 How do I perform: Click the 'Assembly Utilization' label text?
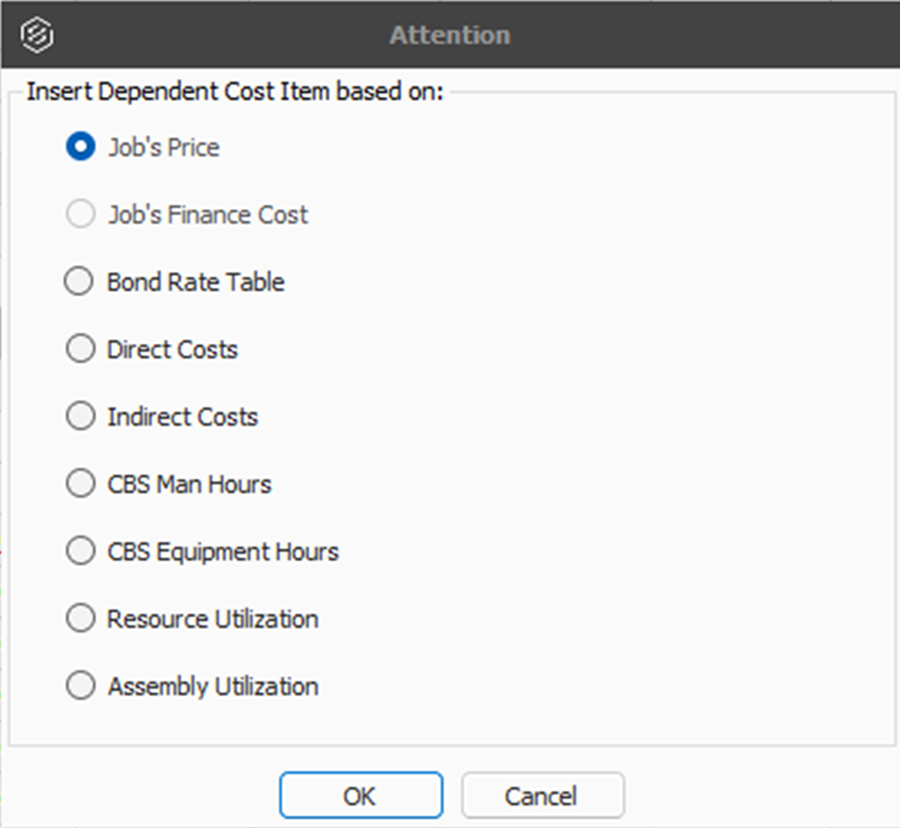(x=213, y=686)
